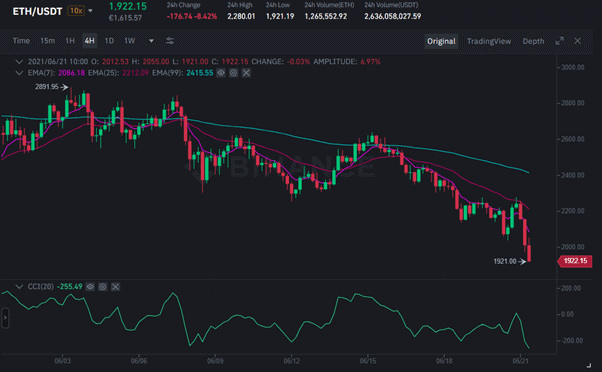This screenshot has width=602, height=372.
Task: Click the 2891.95 high price marker
Action: pyautogui.click(x=47, y=87)
